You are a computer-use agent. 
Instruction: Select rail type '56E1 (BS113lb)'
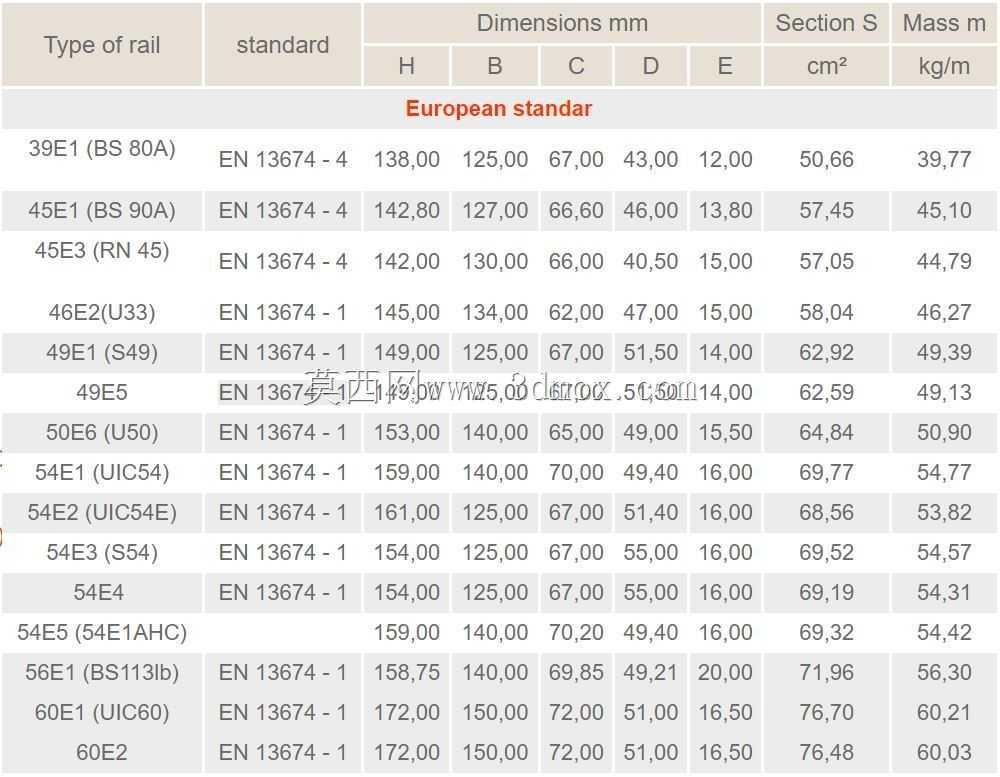coord(102,672)
